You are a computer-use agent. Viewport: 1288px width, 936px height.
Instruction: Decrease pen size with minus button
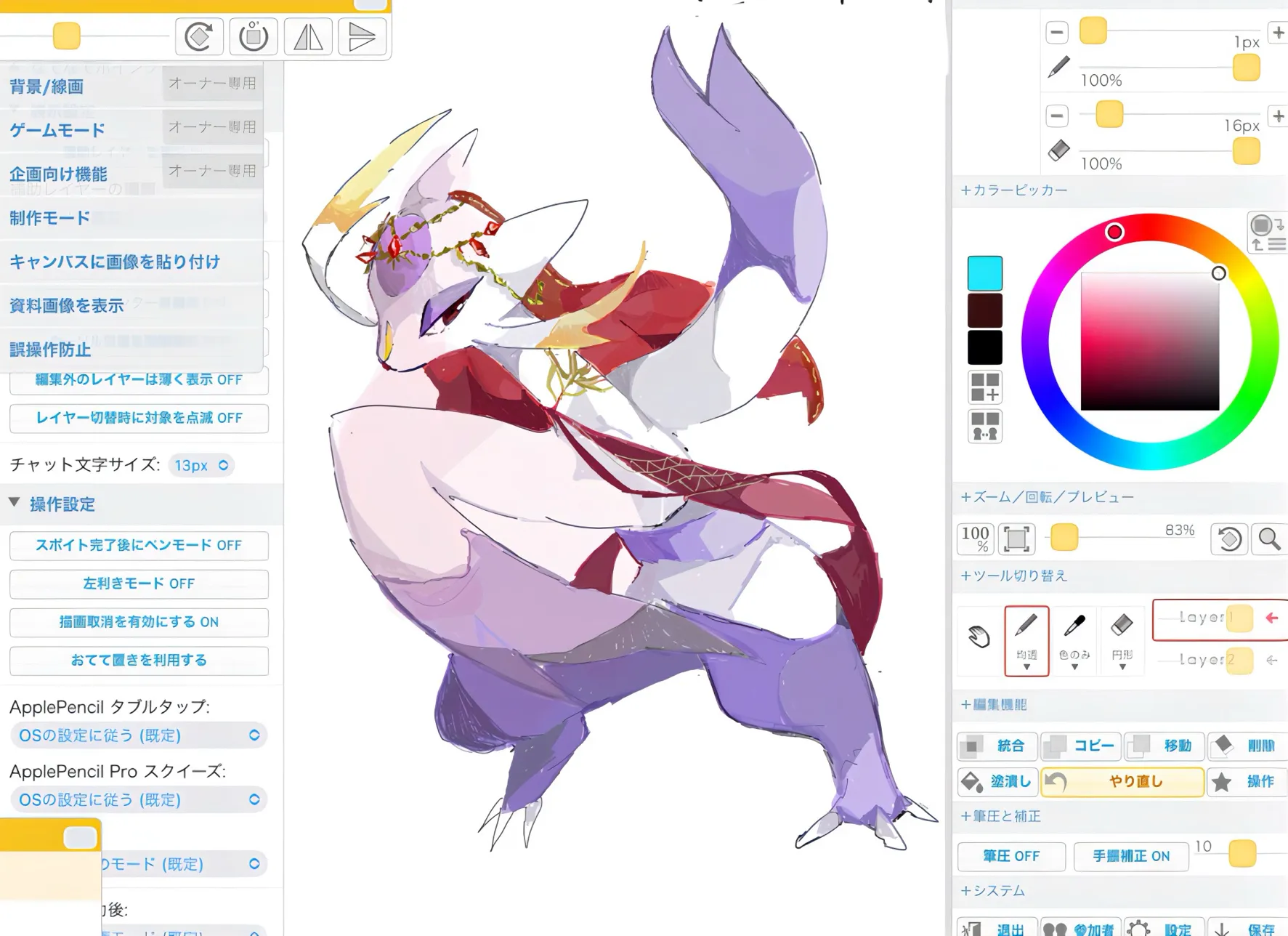tap(1057, 32)
